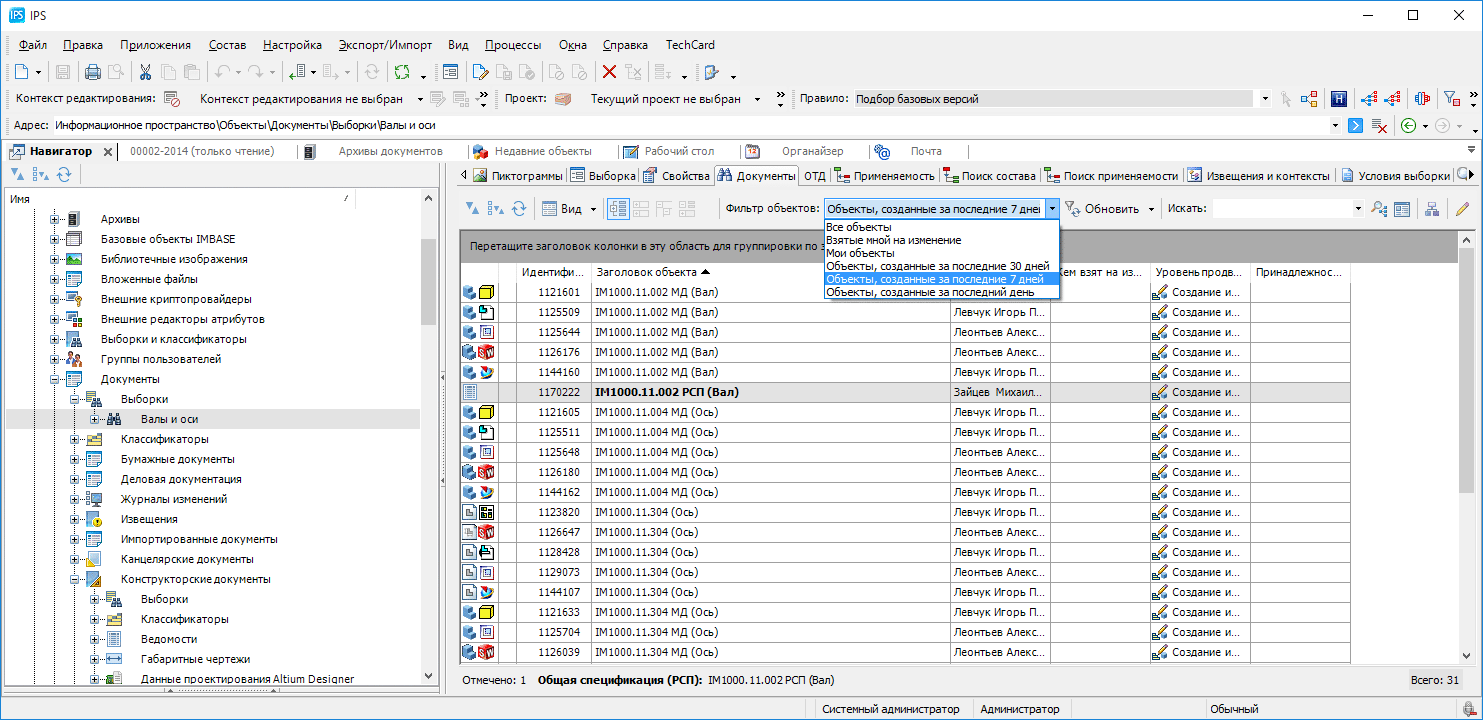1483x720 pixels.
Task: Open the 'Настройка' menu
Action: [x=292, y=45]
